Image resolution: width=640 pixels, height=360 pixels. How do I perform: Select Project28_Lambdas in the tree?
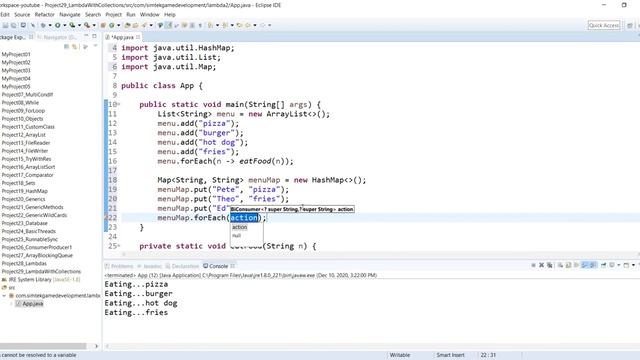pos(24,263)
